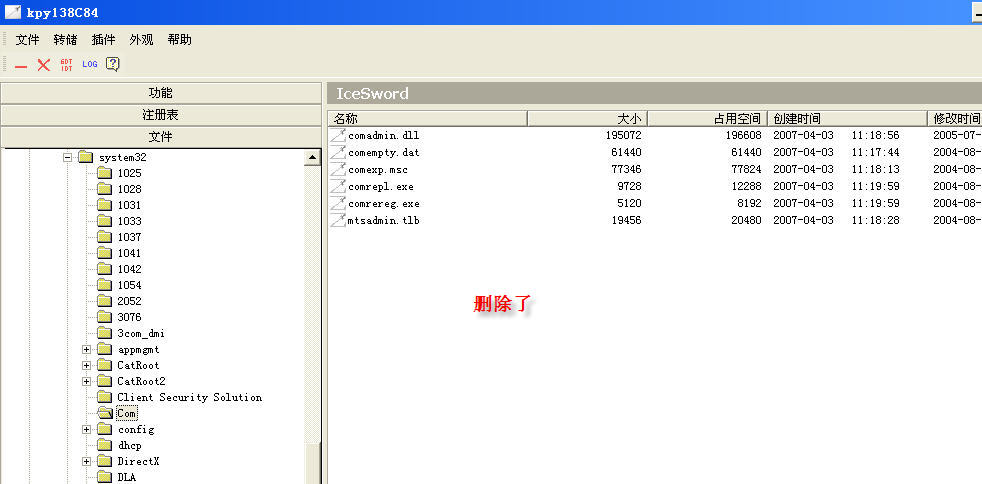Select the 3076 folder
The image size is (982, 484).
click(129, 317)
